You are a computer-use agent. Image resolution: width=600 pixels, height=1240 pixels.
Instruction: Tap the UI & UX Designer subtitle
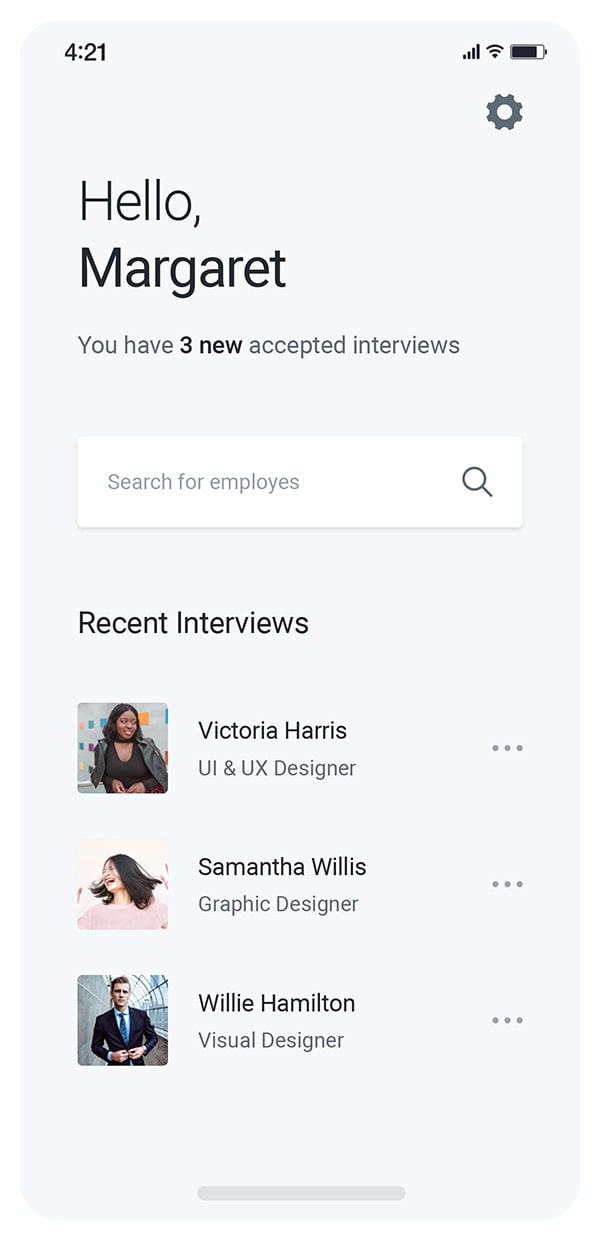tap(277, 768)
